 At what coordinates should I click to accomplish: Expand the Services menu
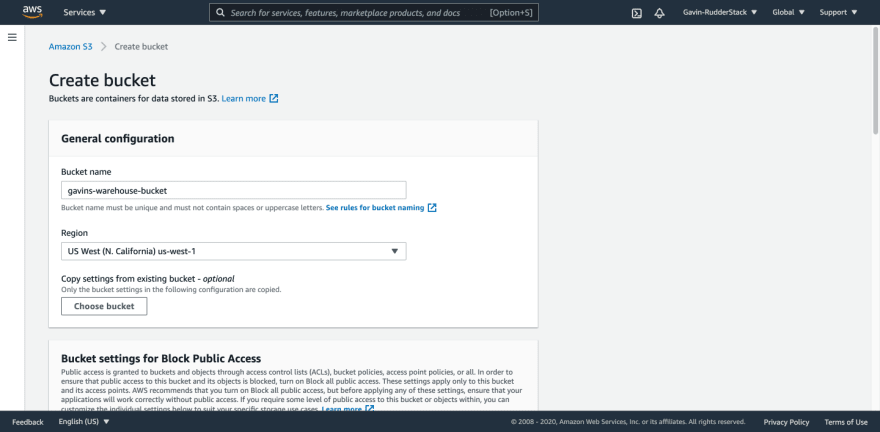[x=85, y=13]
